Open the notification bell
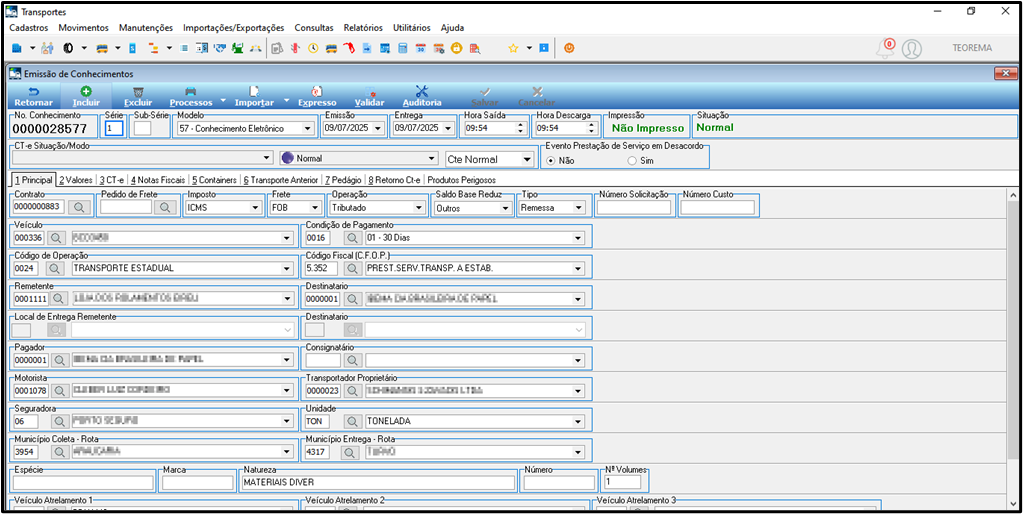This screenshot has width=1023, height=514. (x=886, y=48)
